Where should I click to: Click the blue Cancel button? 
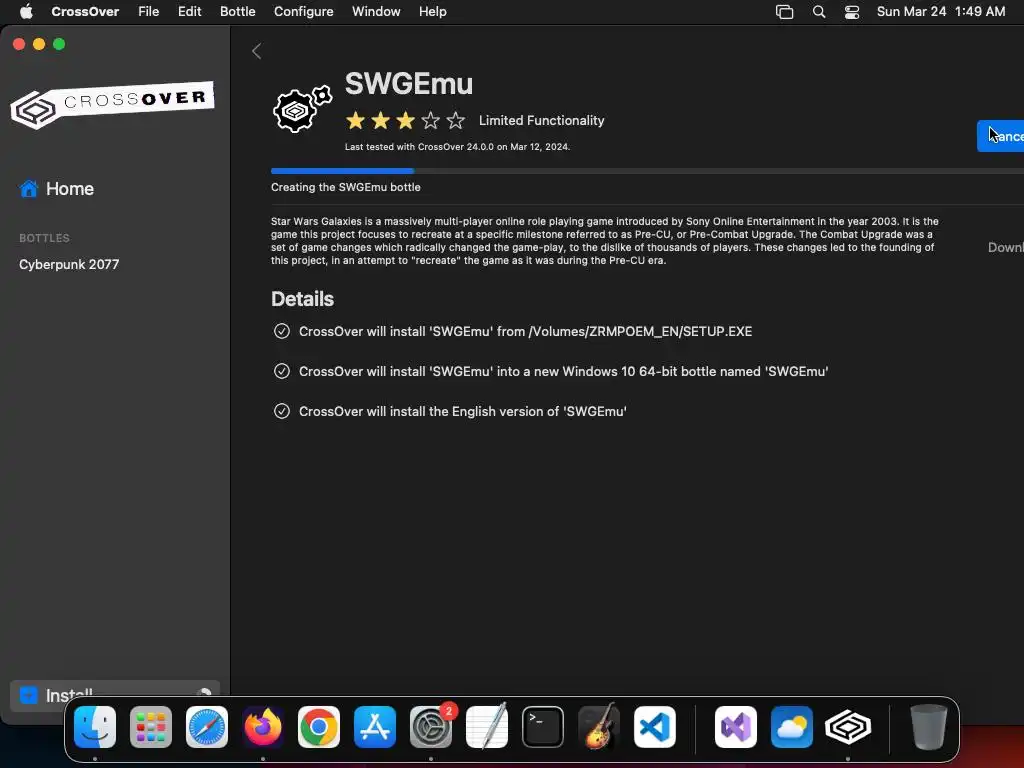(1000, 136)
